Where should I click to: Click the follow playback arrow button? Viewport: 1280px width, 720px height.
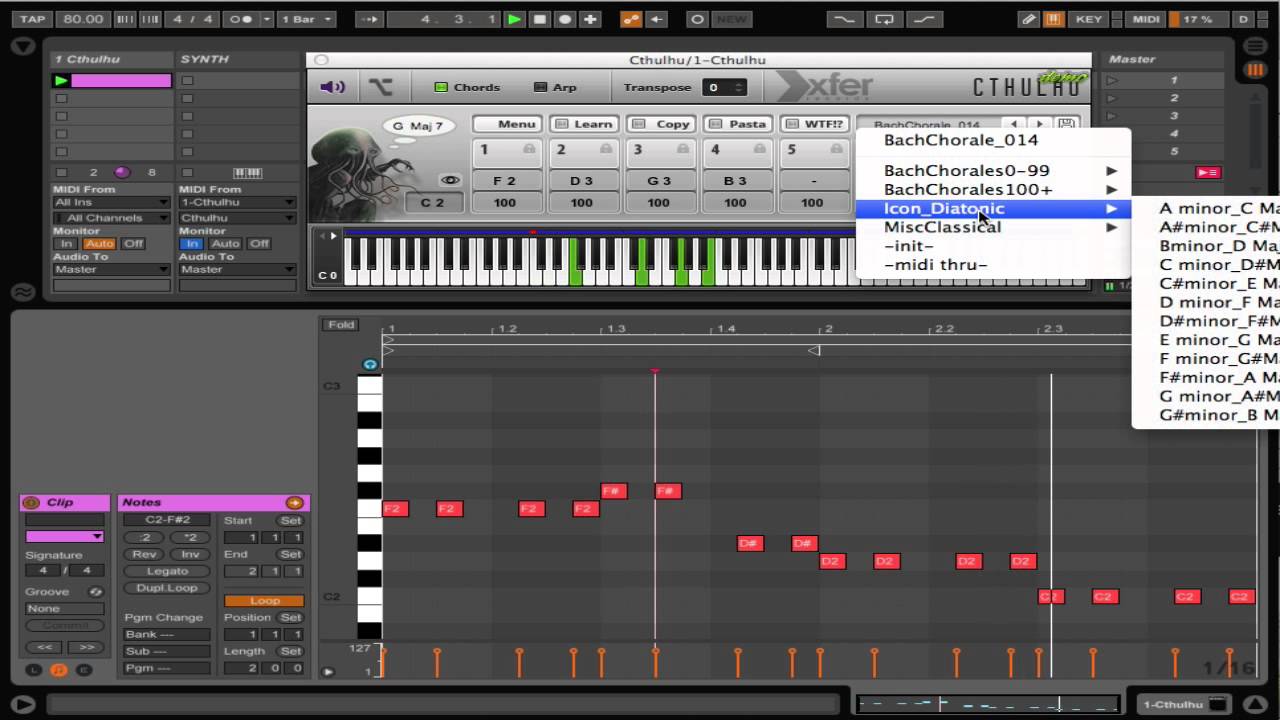369,19
